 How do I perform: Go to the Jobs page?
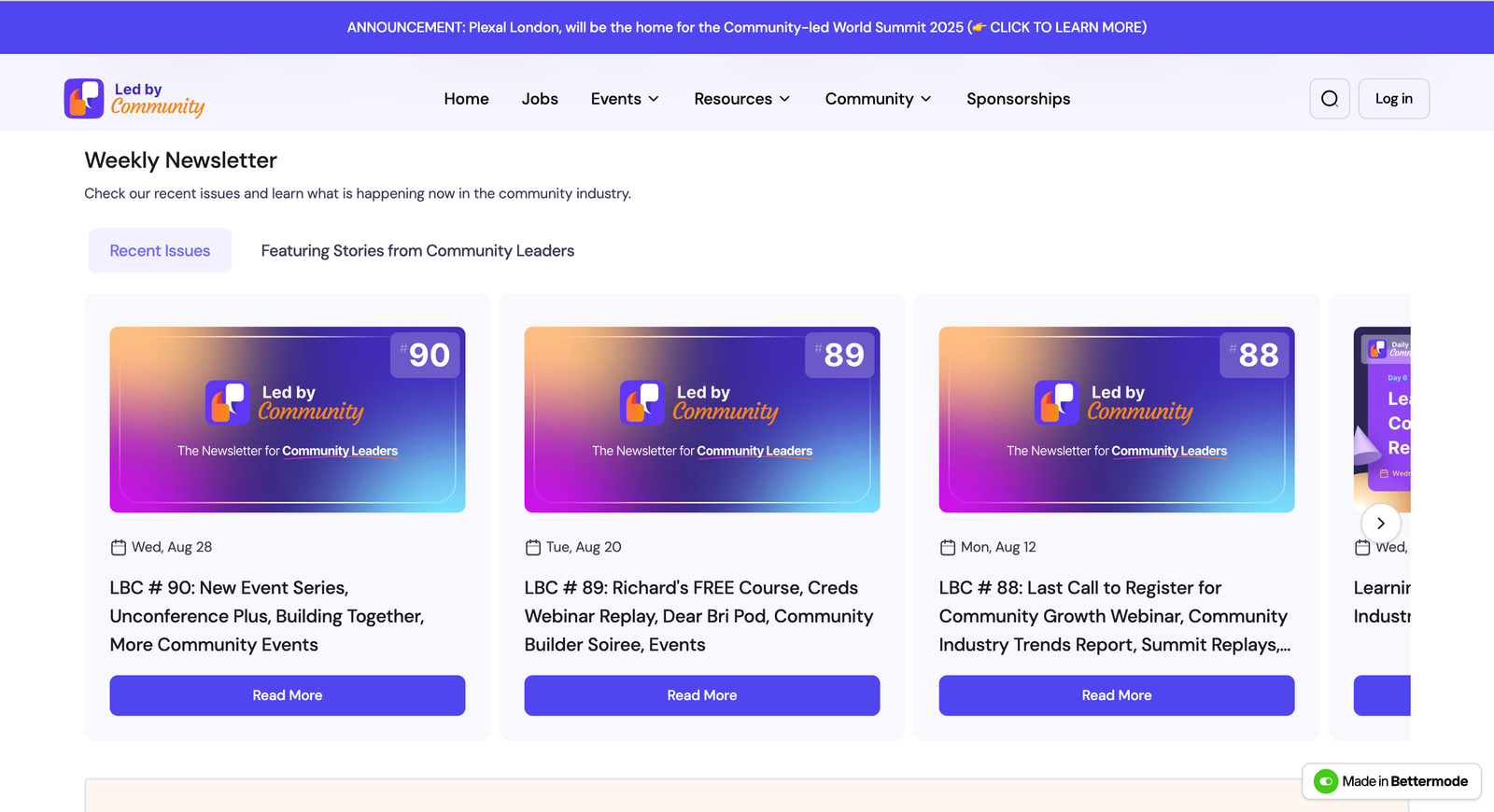[x=540, y=99]
